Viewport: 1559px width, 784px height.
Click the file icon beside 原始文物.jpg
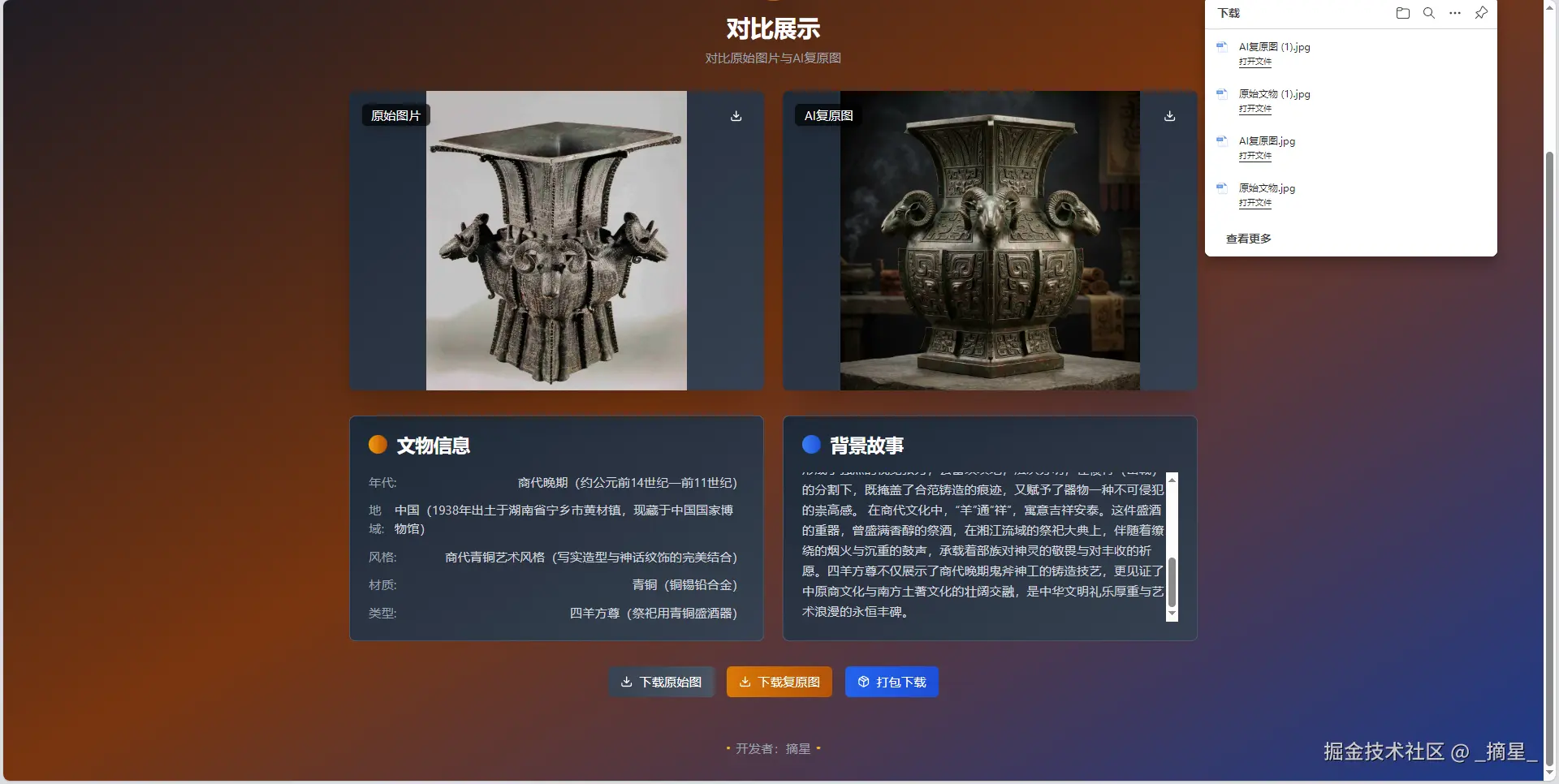(x=1221, y=187)
